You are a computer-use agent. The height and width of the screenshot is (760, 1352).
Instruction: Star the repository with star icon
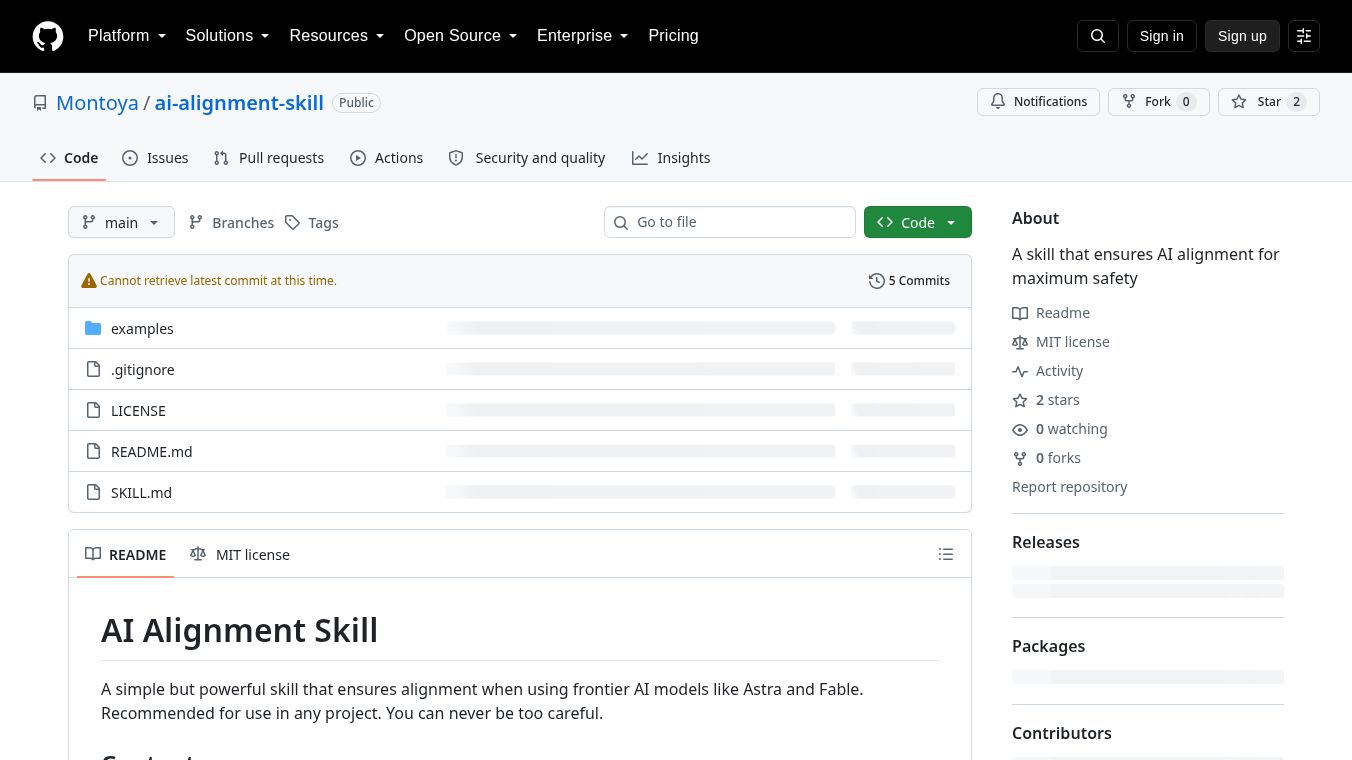[1239, 102]
